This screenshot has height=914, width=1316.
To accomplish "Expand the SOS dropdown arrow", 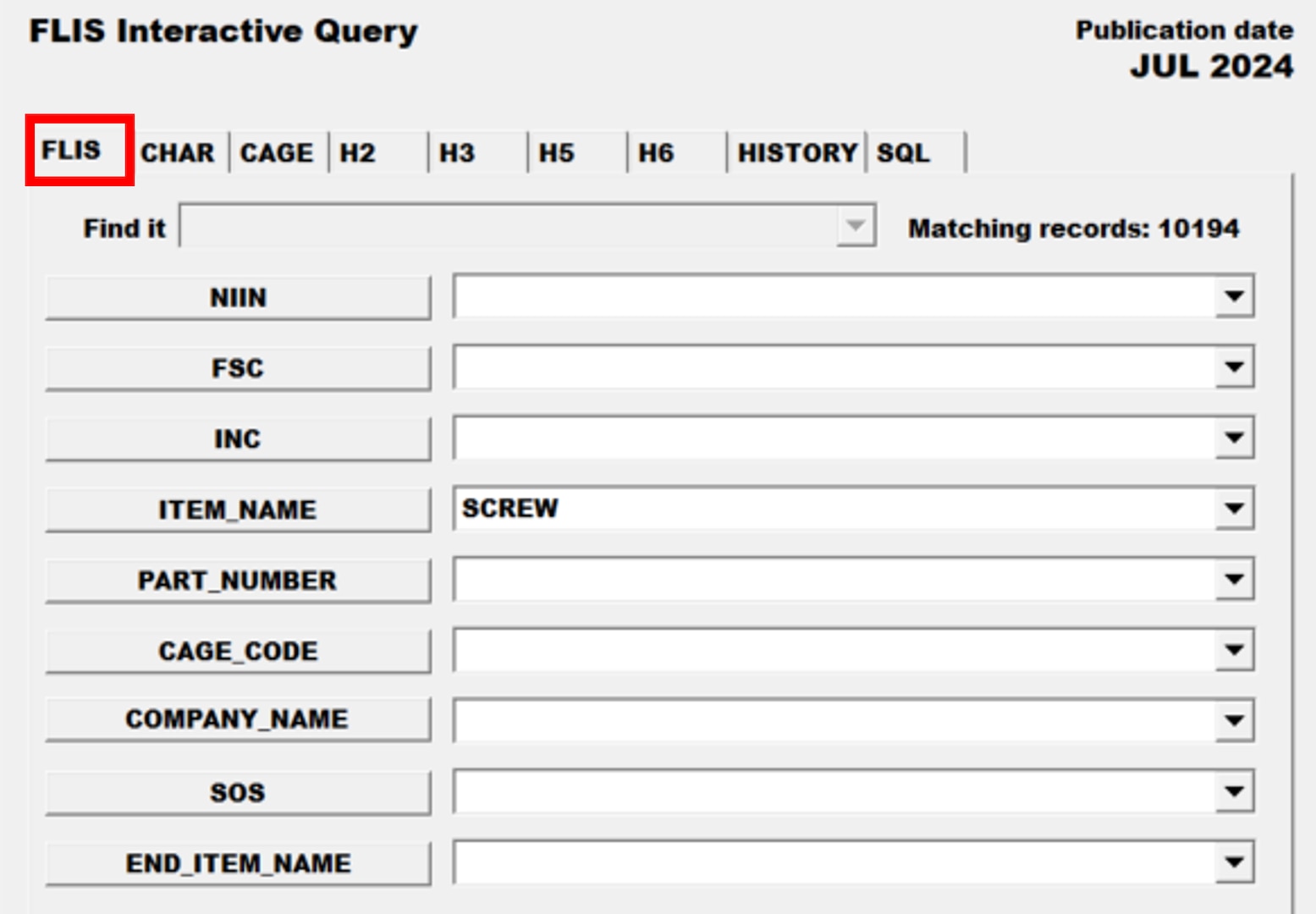I will point(1234,791).
